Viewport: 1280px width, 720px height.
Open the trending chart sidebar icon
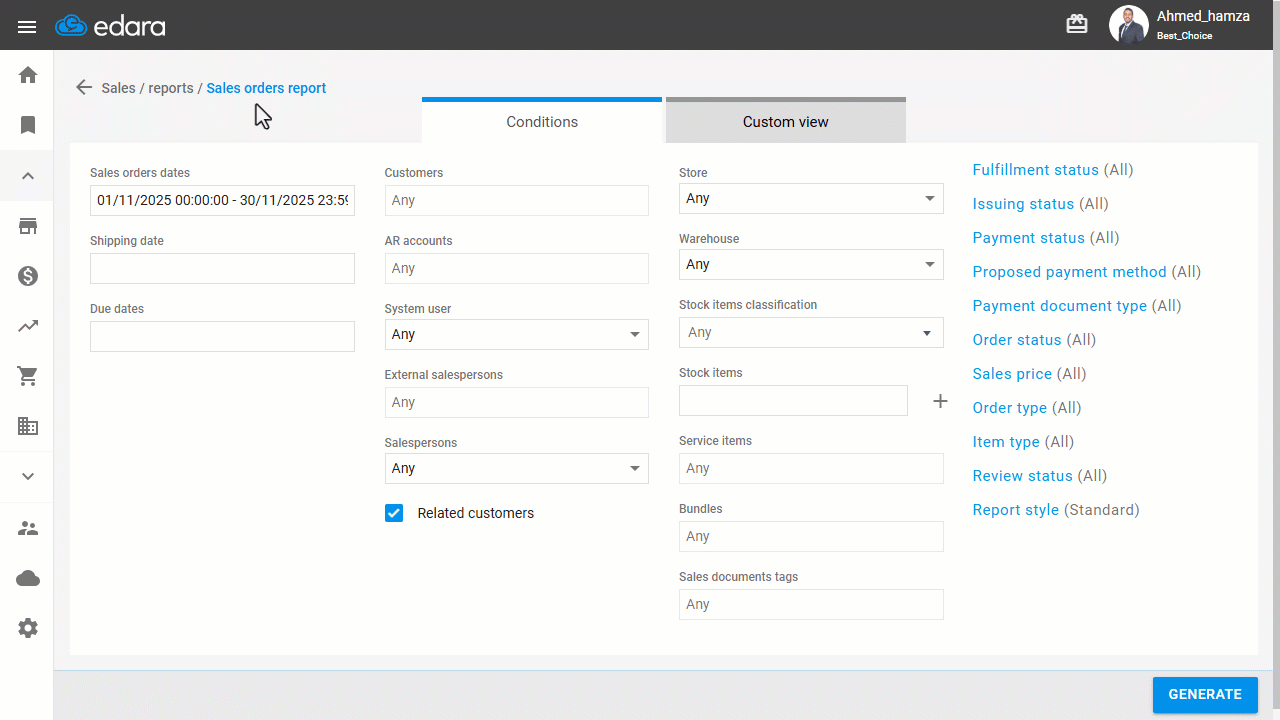click(28, 326)
